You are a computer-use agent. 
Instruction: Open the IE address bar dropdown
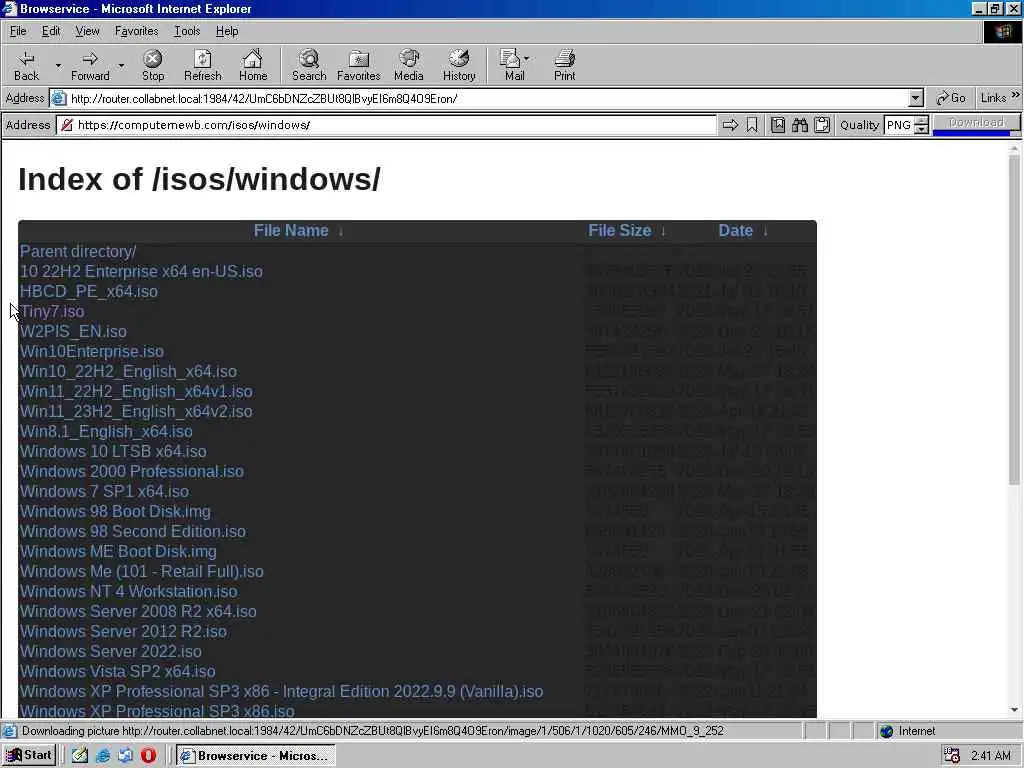pos(916,99)
